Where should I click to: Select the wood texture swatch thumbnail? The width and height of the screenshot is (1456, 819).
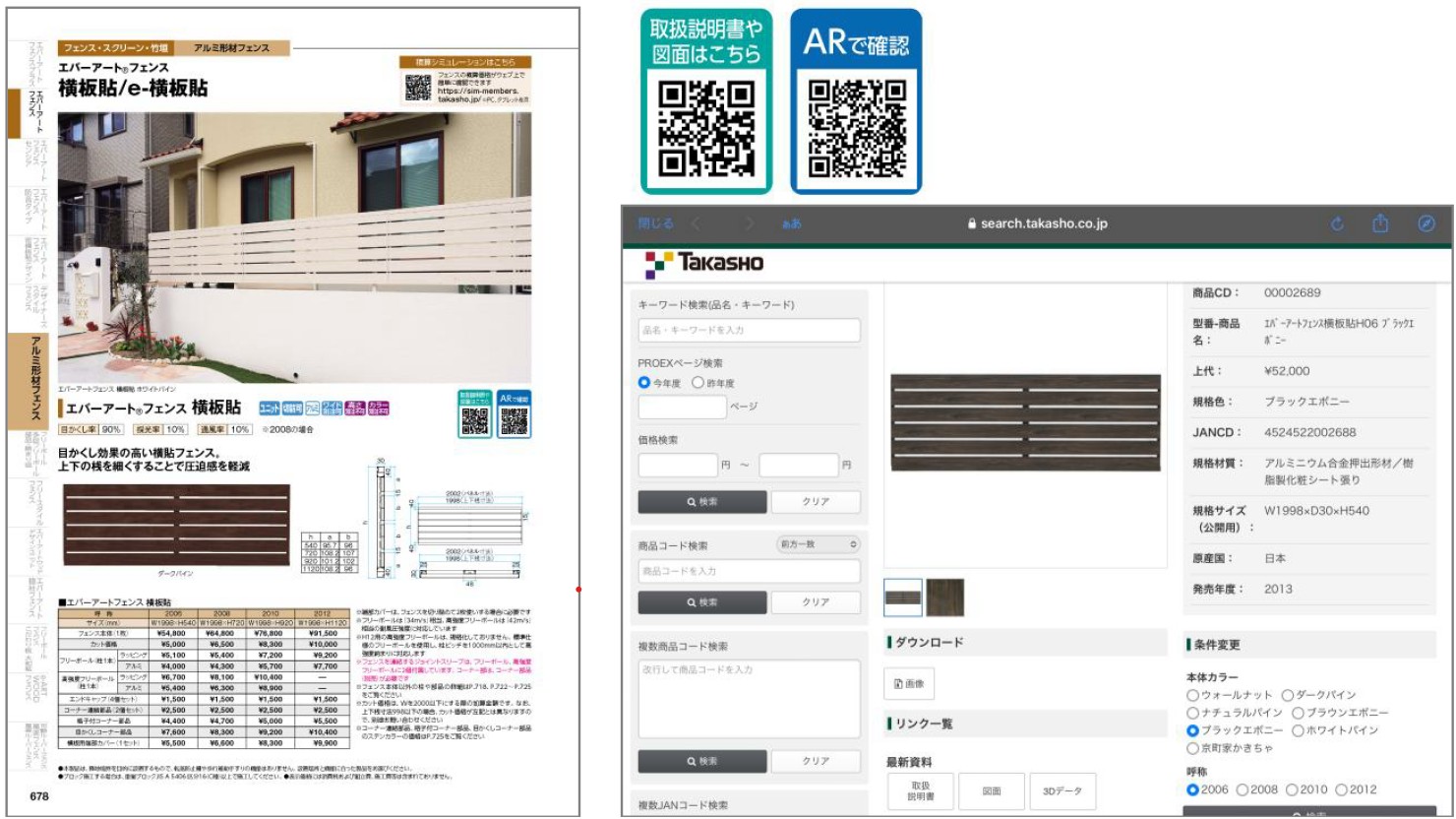click(944, 598)
